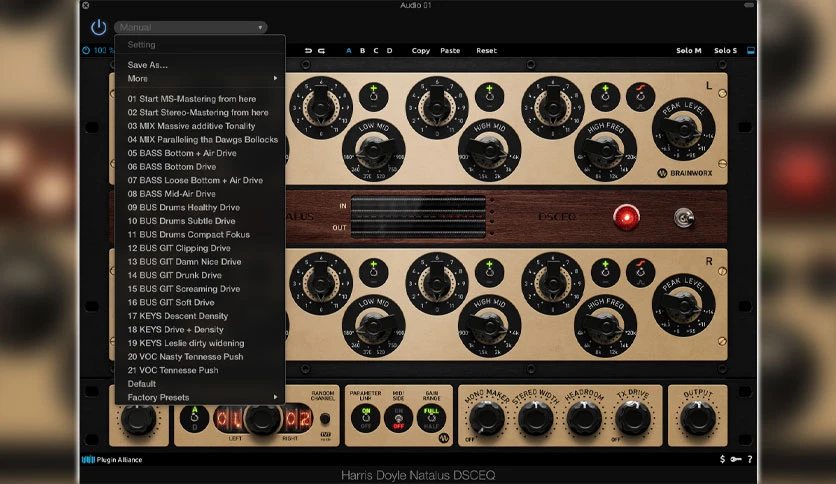Enable Solo S
The height and width of the screenshot is (484, 836).
point(725,51)
